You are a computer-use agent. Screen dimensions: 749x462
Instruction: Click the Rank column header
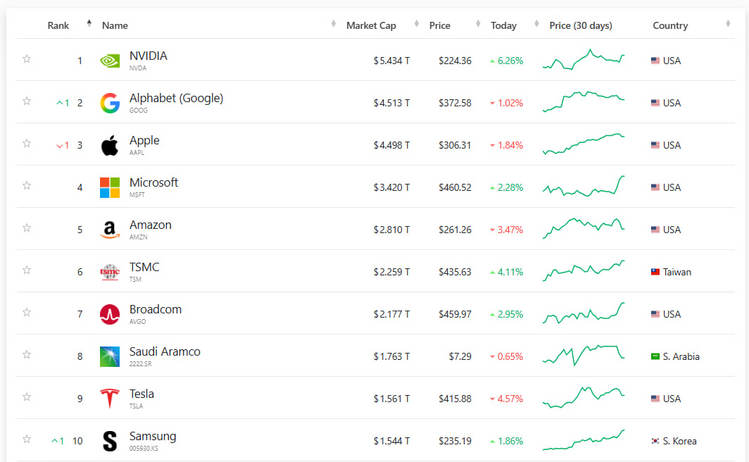pos(58,26)
